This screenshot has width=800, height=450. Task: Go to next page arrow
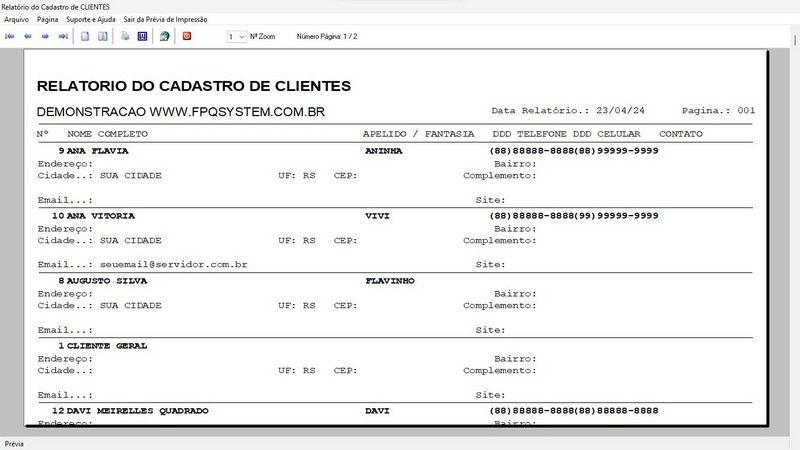point(45,36)
